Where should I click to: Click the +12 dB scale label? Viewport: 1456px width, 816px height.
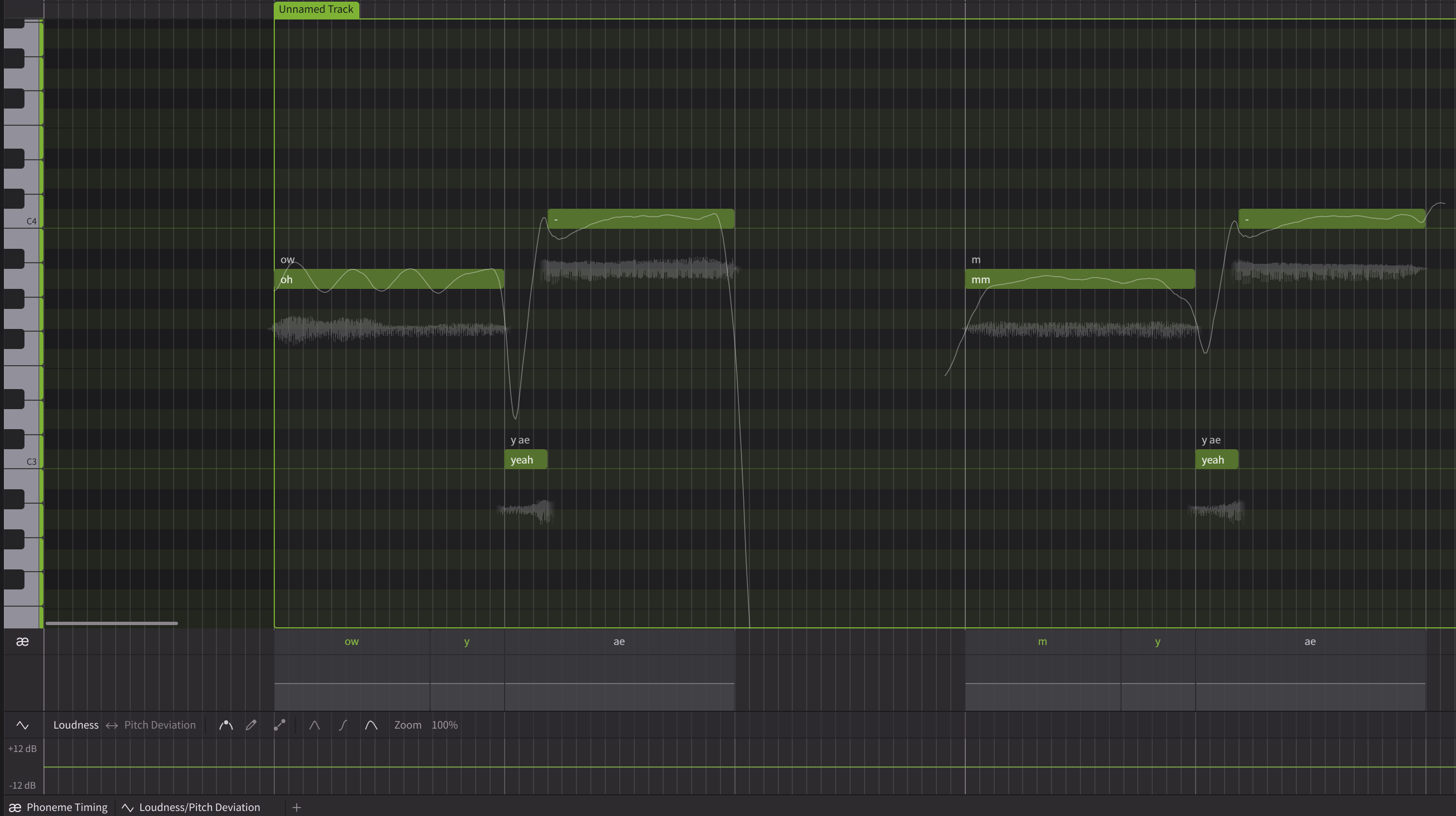click(x=23, y=749)
